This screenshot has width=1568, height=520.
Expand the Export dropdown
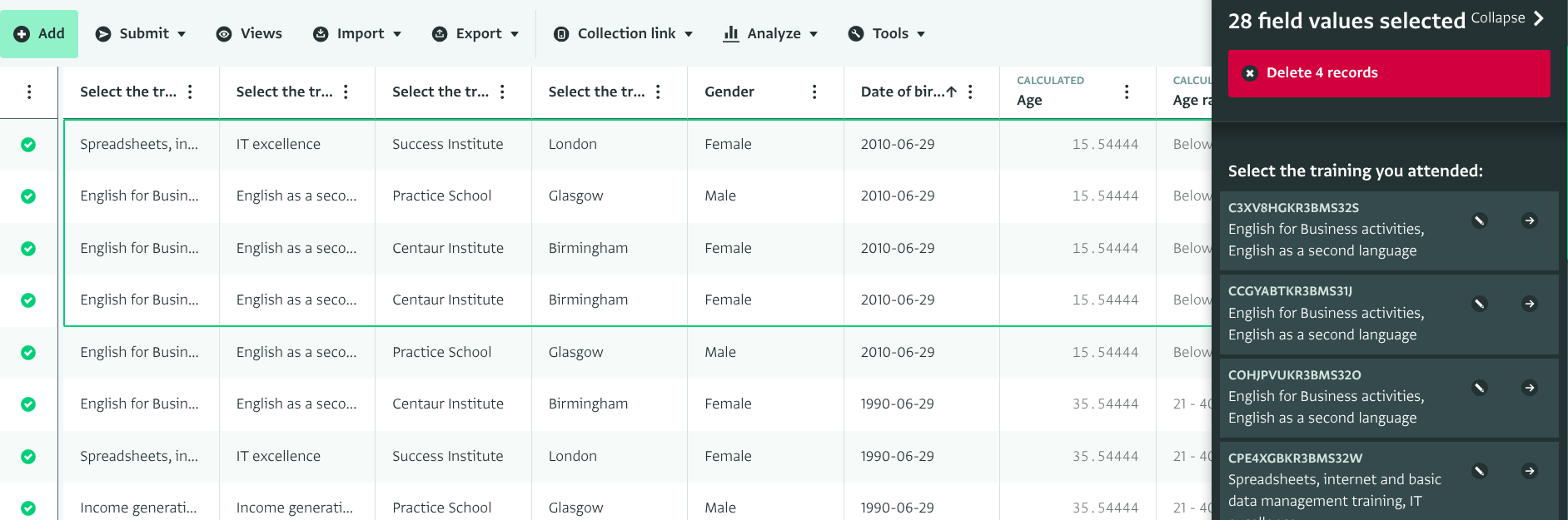[x=475, y=34]
